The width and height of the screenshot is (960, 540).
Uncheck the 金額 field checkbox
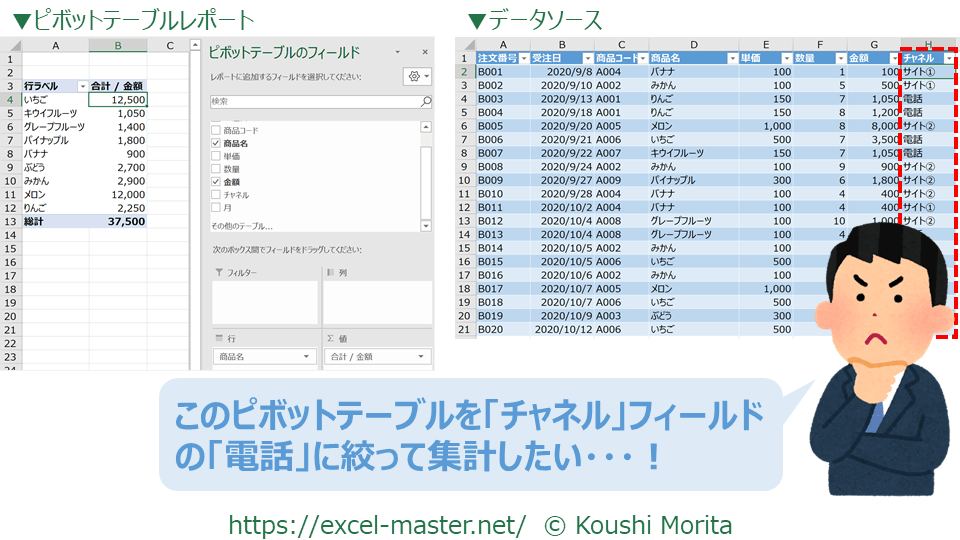215,182
